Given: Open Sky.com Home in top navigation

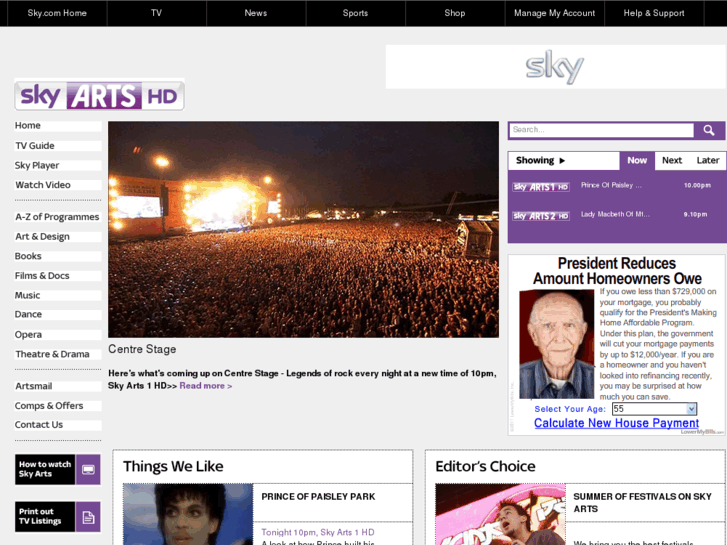Looking at the screenshot, I should [57, 13].
